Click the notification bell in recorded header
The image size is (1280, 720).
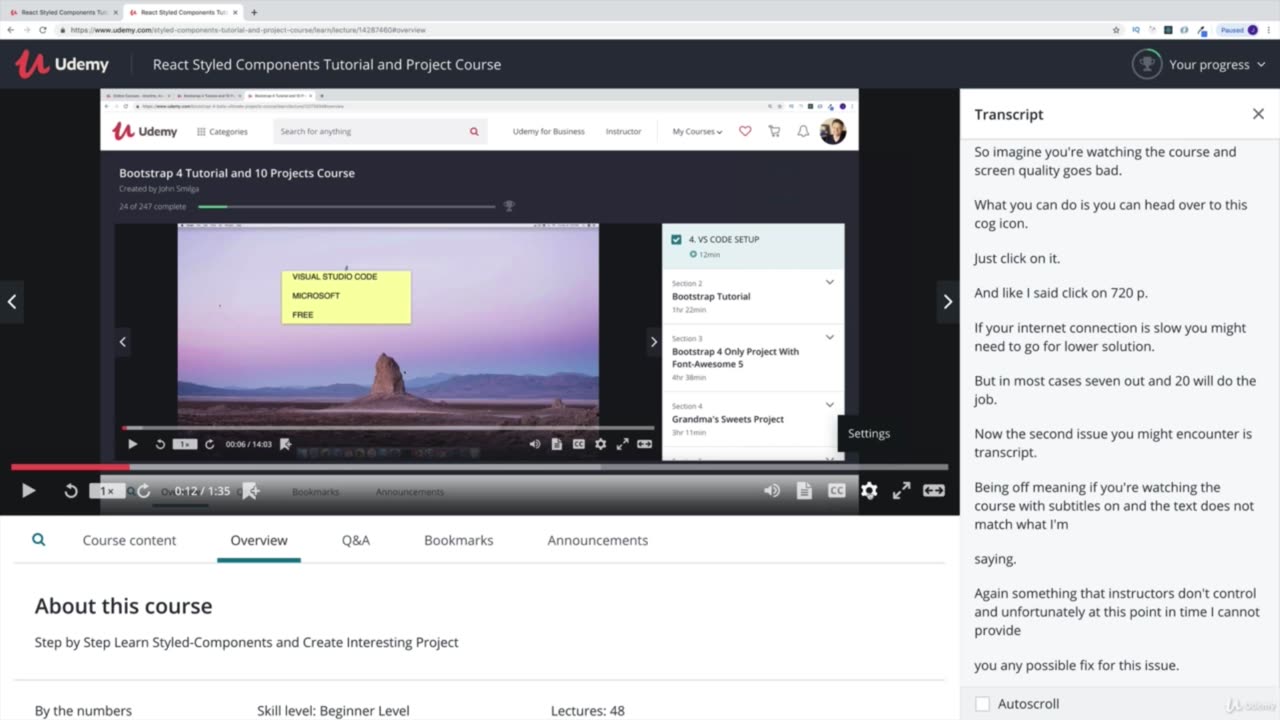[x=803, y=131]
